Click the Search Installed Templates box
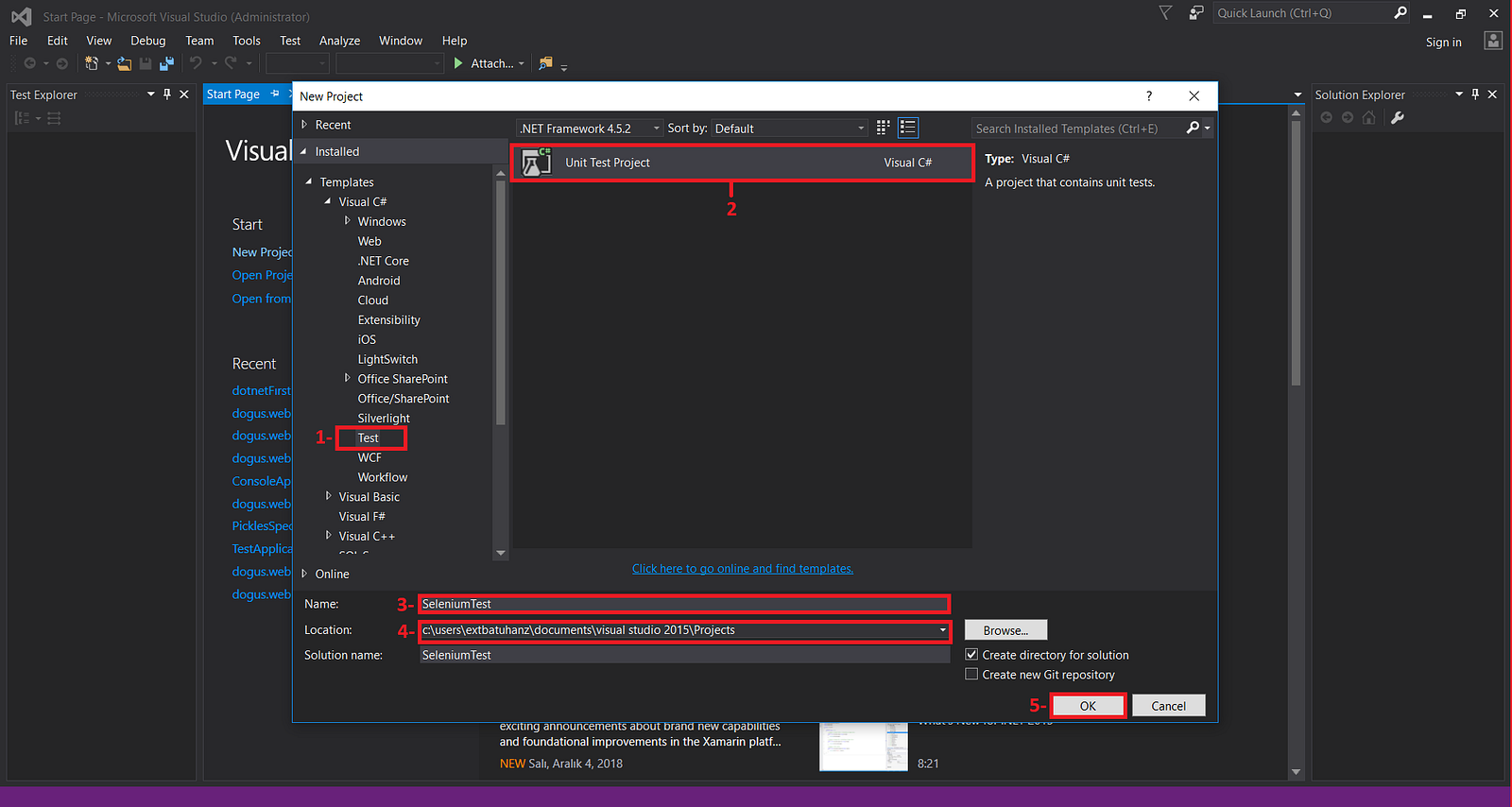Screen dimensions: 1512x807 click(x=1076, y=129)
